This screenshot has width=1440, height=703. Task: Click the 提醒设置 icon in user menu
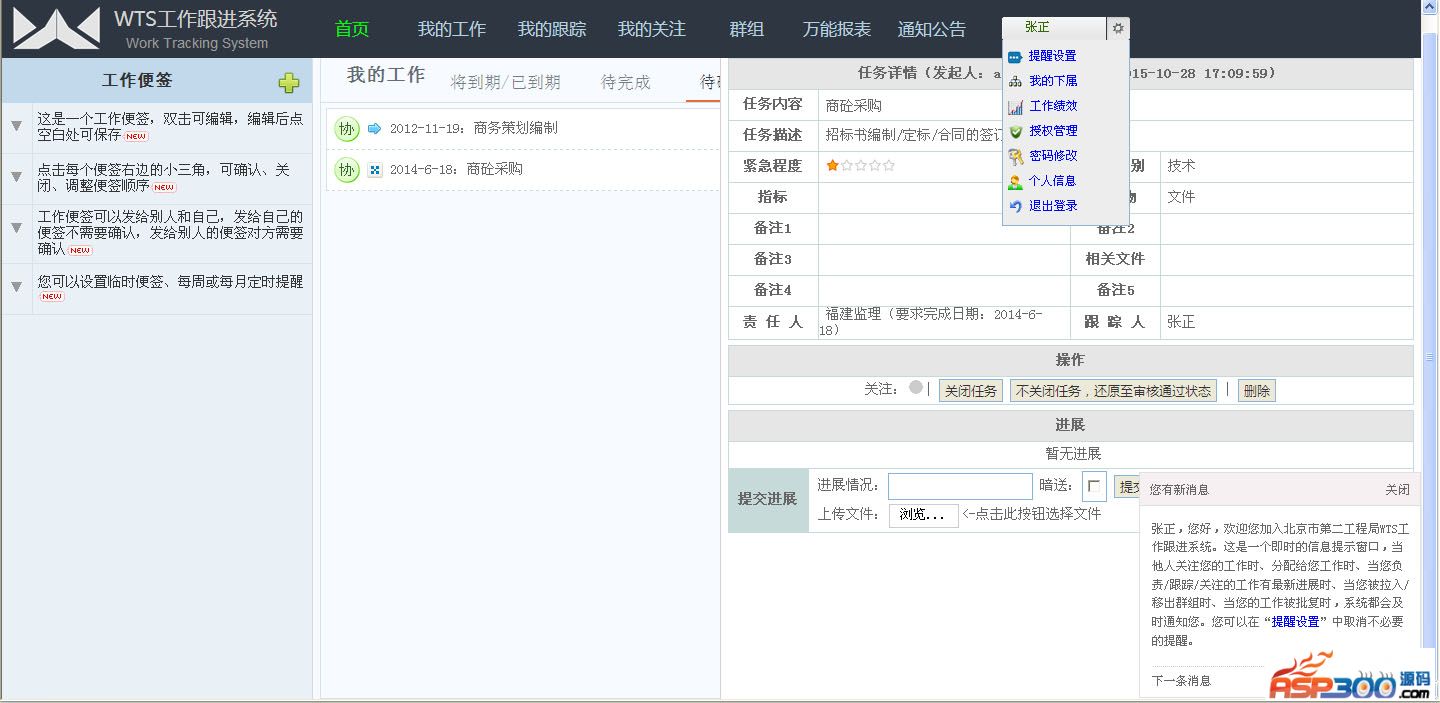coord(1015,56)
